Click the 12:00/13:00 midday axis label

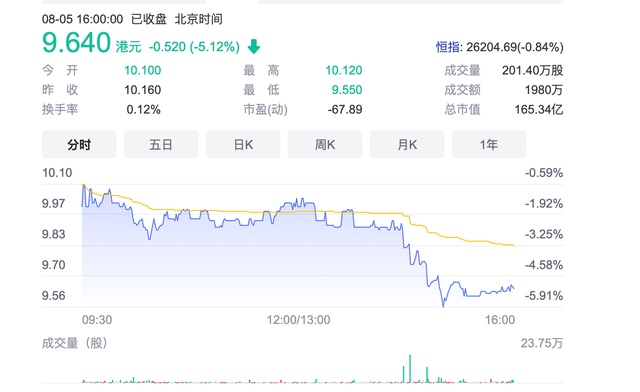(298, 320)
